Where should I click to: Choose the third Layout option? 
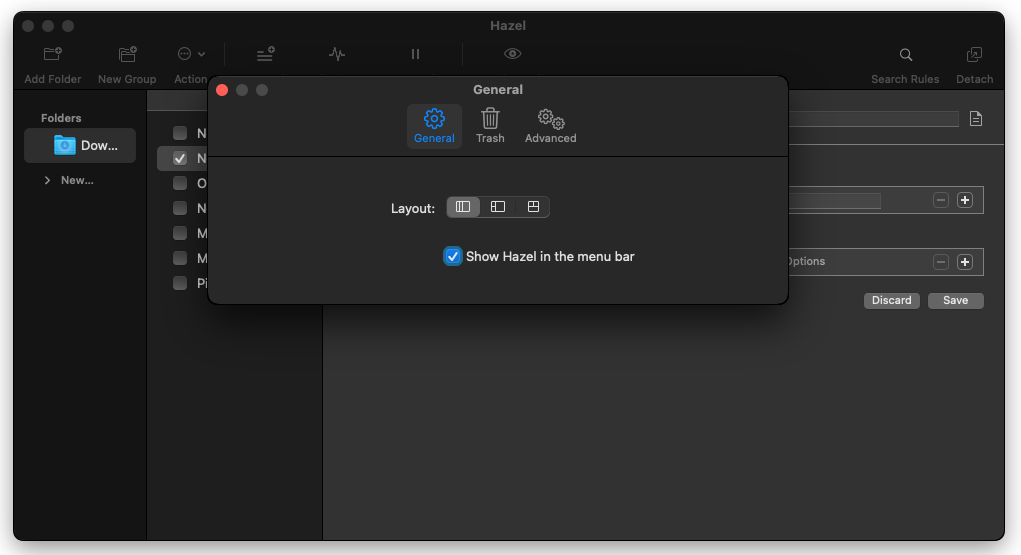pos(533,207)
